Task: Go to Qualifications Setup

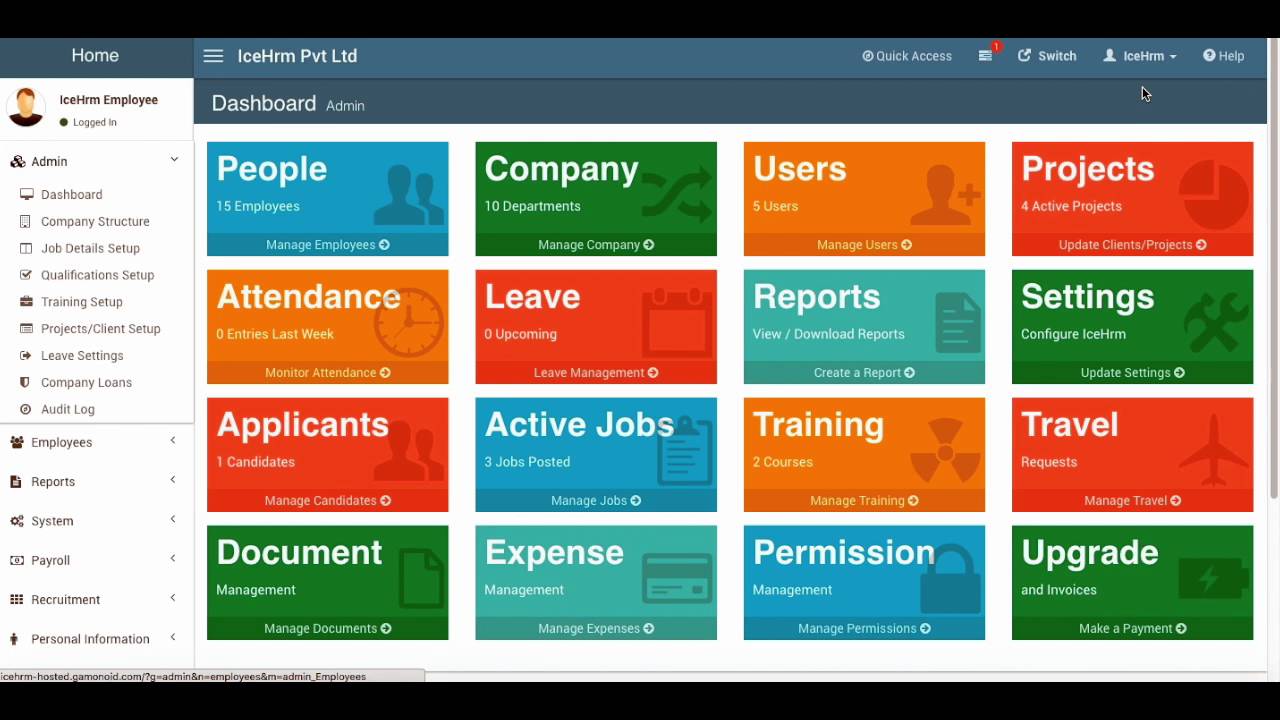Action: click(97, 275)
